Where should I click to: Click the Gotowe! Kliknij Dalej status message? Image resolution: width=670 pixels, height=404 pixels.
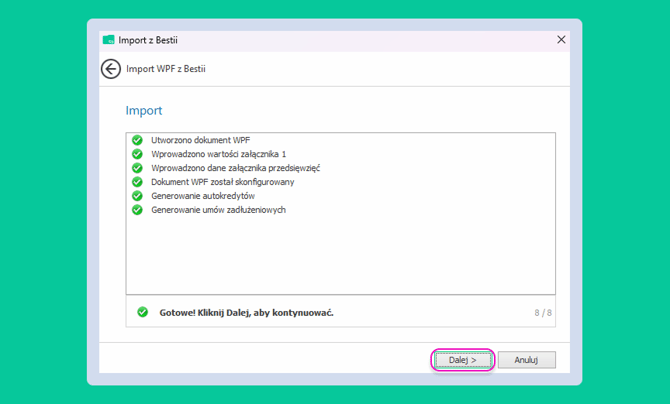247,313
